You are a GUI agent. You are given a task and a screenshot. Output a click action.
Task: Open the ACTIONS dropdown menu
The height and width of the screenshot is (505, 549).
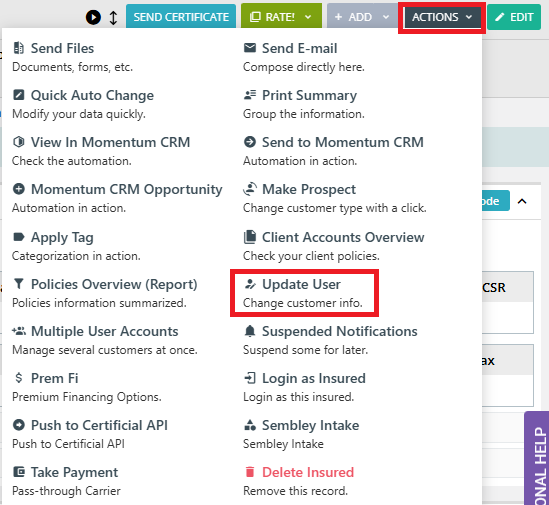click(x=442, y=17)
